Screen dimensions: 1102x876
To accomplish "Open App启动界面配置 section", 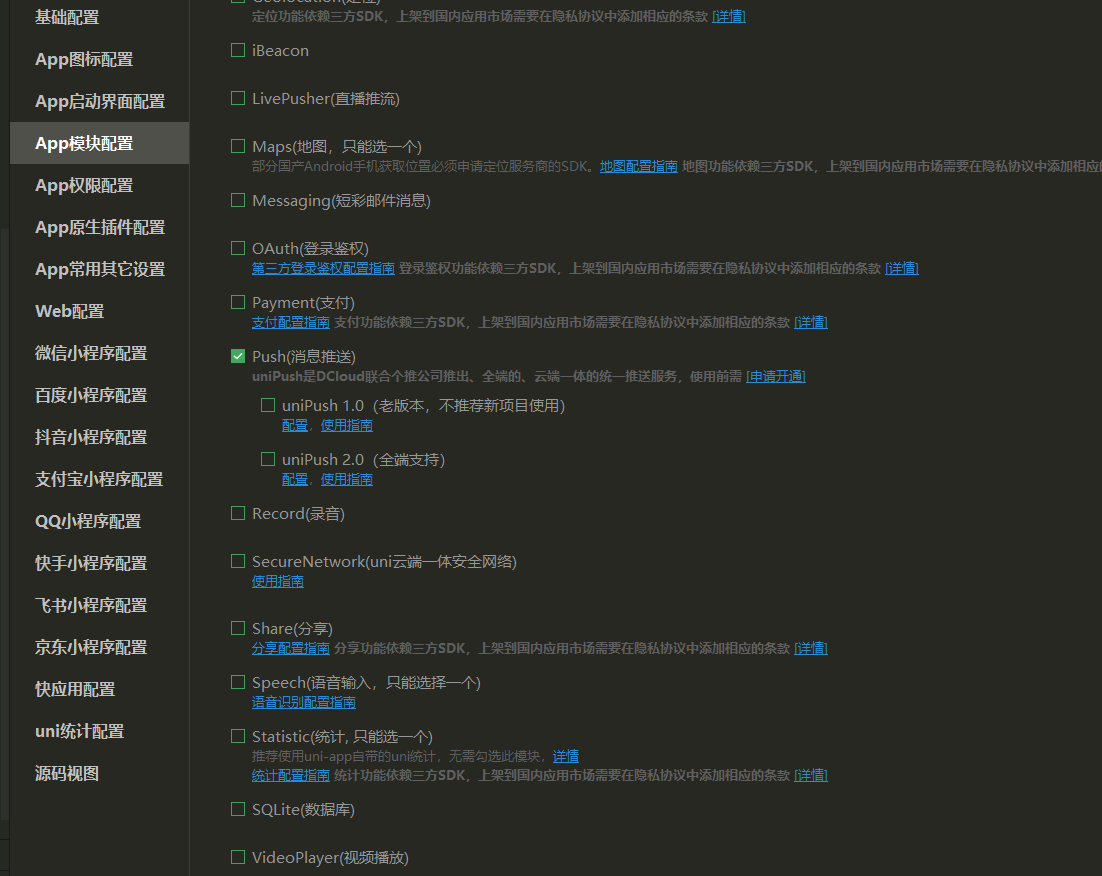I will (100, 101).
